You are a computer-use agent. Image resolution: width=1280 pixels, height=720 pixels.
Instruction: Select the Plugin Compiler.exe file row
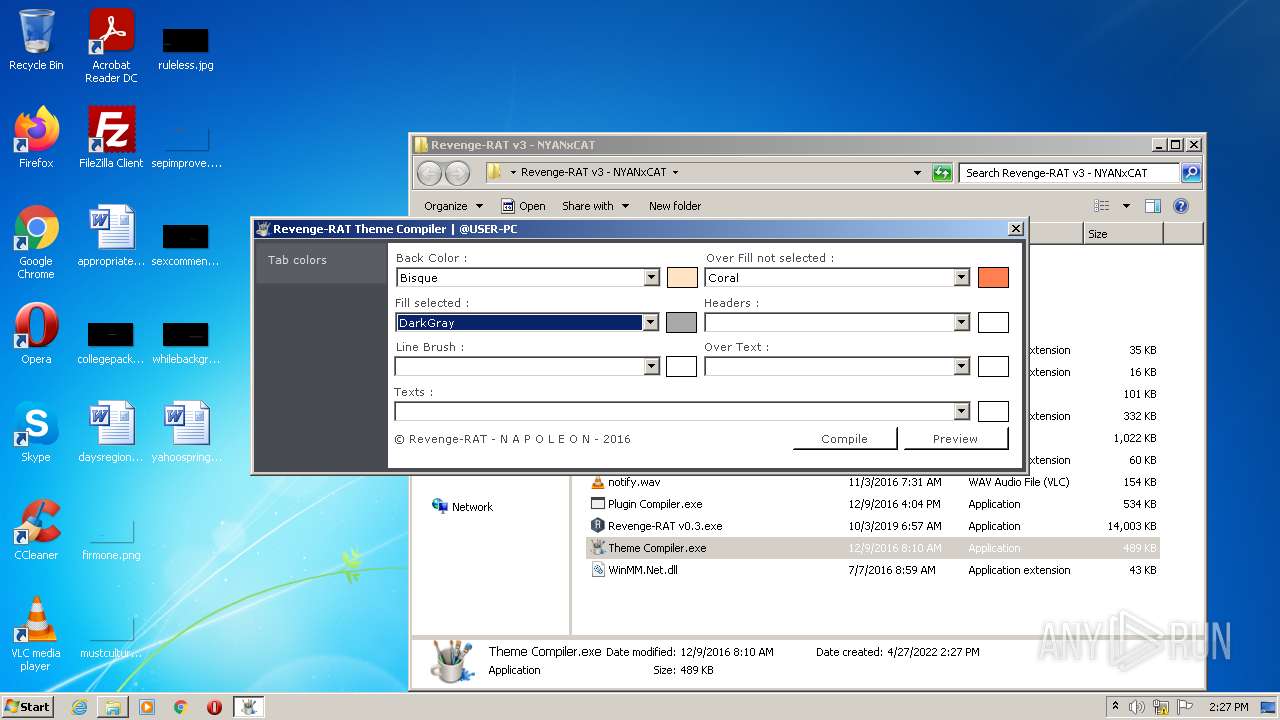[x=873, y=504]
